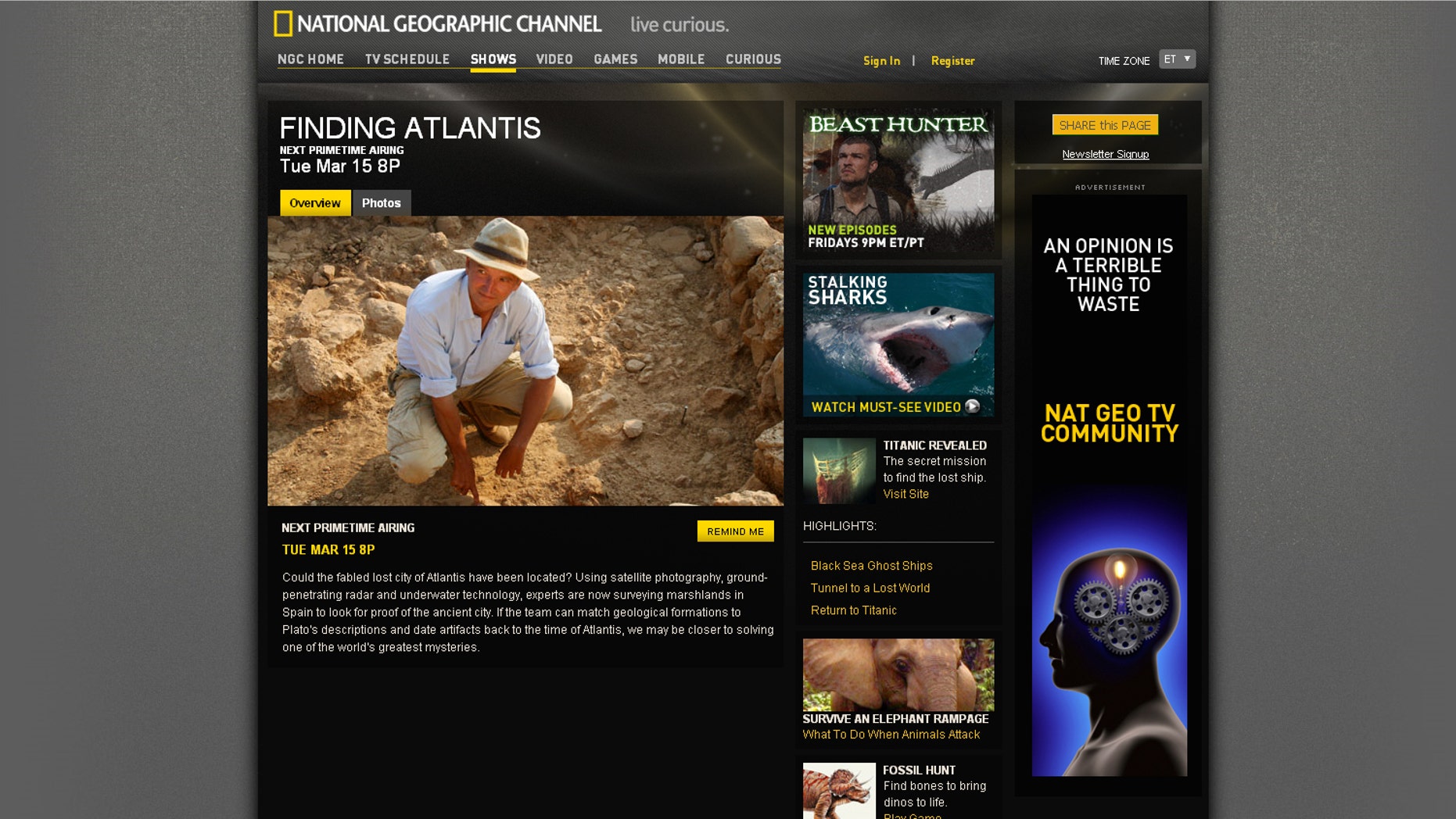Select the Shows menu item
The image size is (1456, 819).
click(x=493, y=59)
